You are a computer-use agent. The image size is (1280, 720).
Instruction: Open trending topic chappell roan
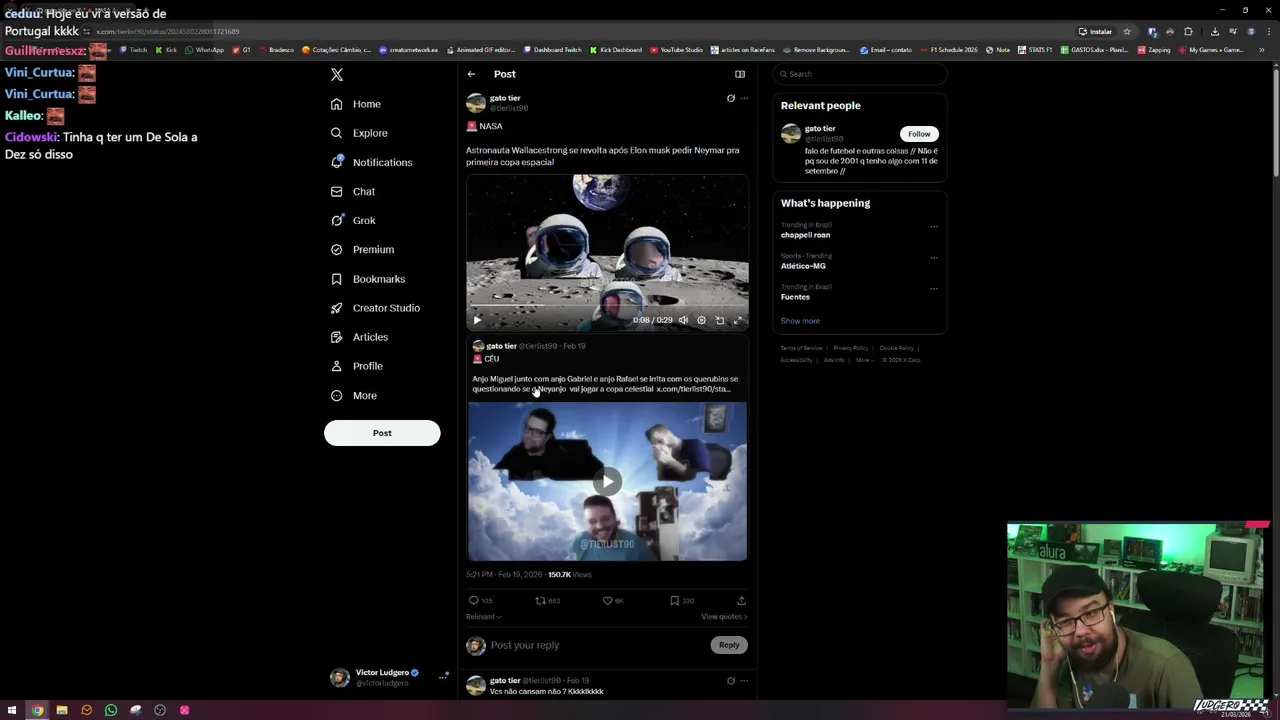pyautogui.click(x=805, y=235)
